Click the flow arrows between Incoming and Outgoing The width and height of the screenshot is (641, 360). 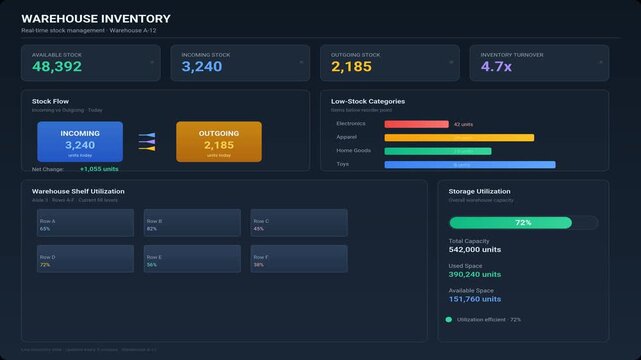point(147,142)
